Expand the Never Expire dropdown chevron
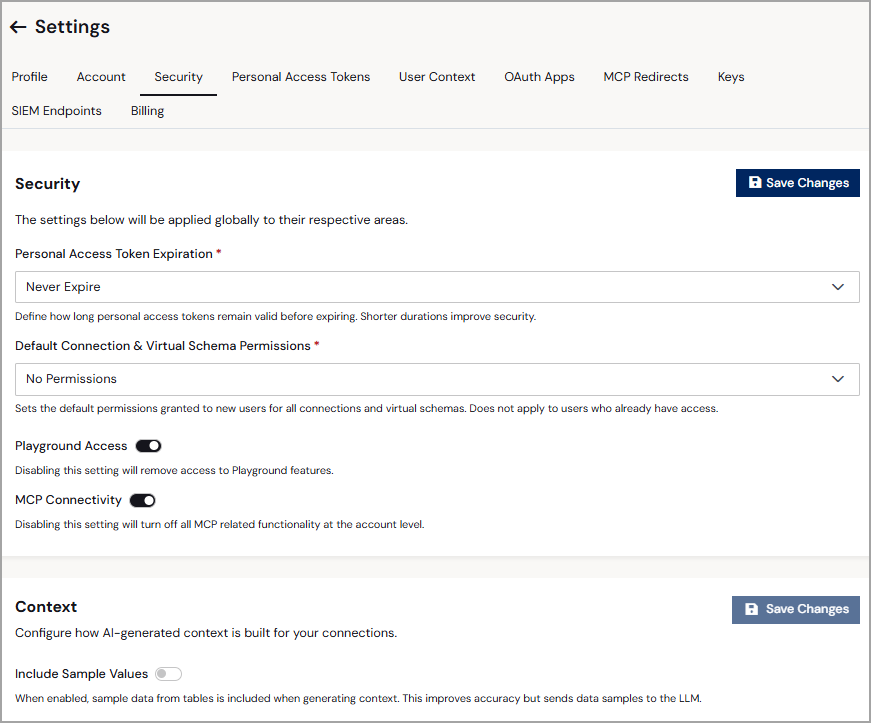The height and width of the screenshot is (723, 871). click(x=838, y=287)
